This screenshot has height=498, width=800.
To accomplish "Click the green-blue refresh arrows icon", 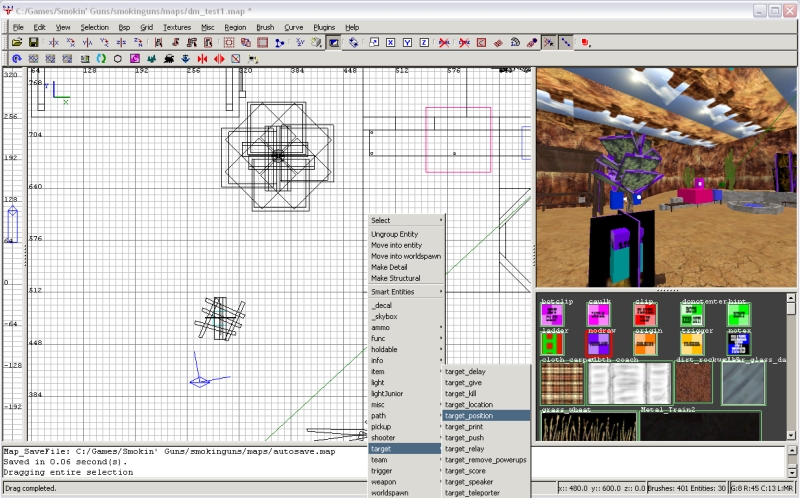I will point(101,59).
